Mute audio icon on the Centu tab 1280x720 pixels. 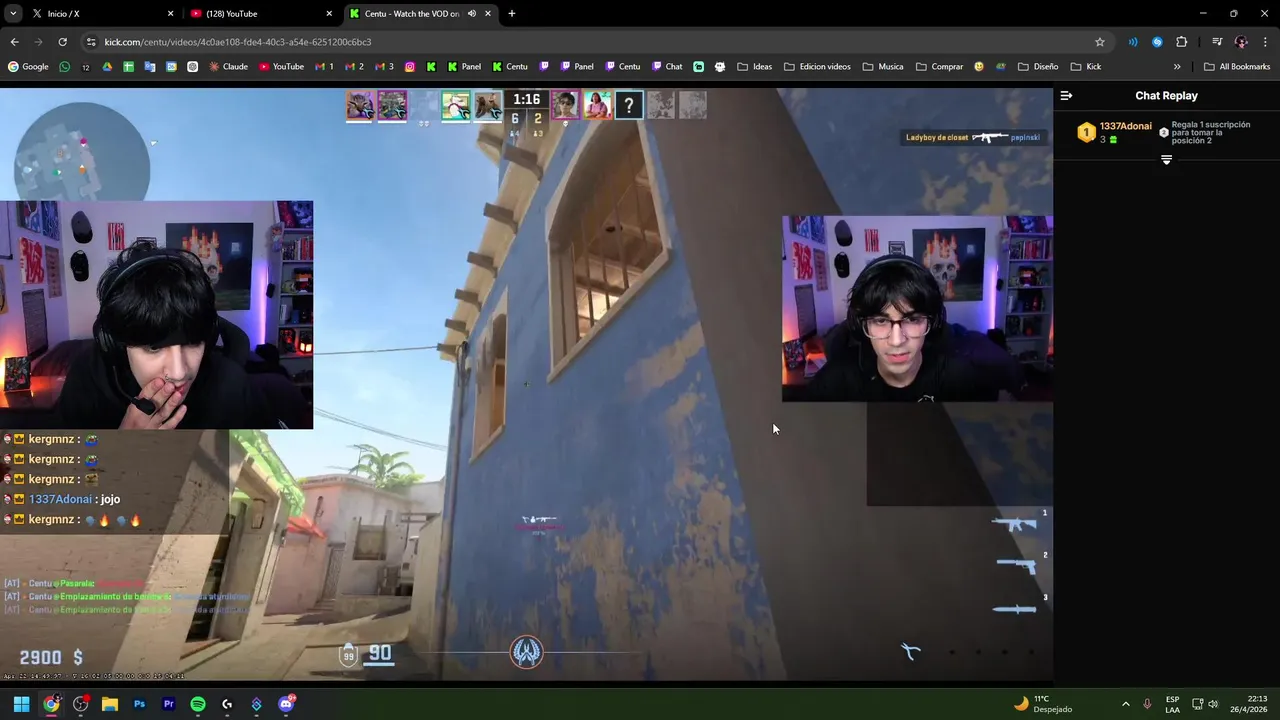click(471, 14)
